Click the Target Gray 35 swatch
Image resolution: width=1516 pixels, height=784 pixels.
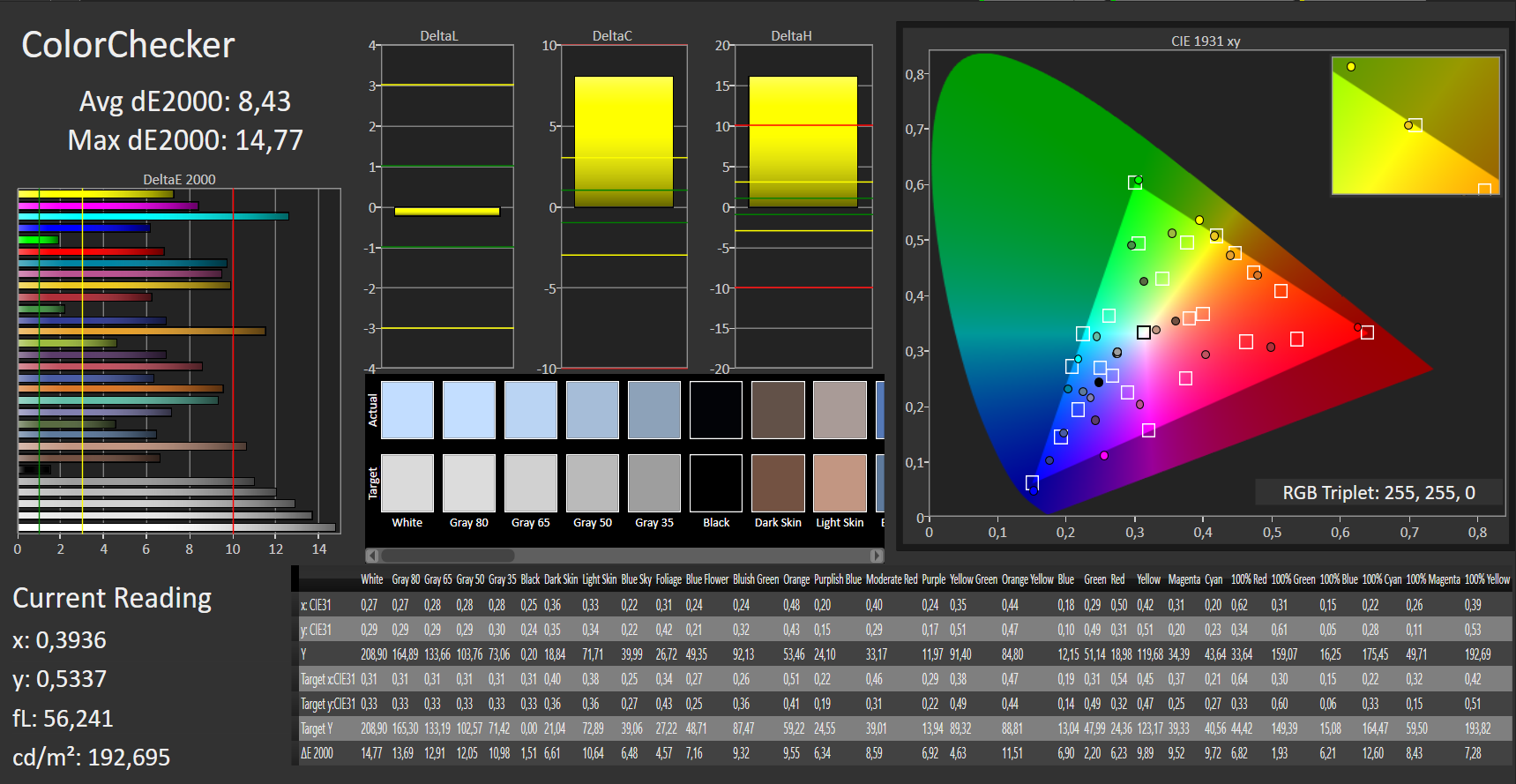pyautogui.click(x=654, y=483)
